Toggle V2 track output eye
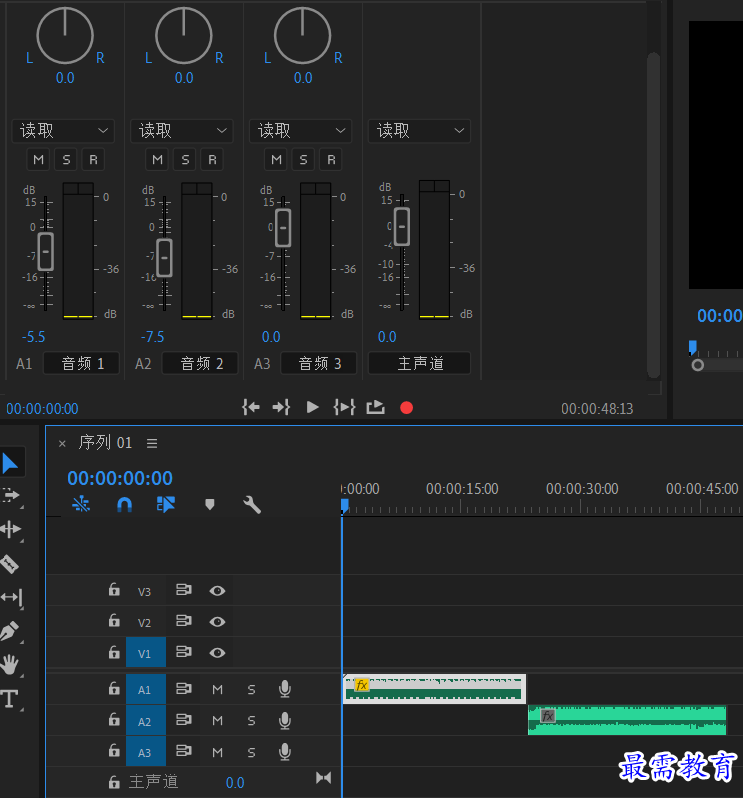Viewport: 743px width, 798px height. coord(217,621)
